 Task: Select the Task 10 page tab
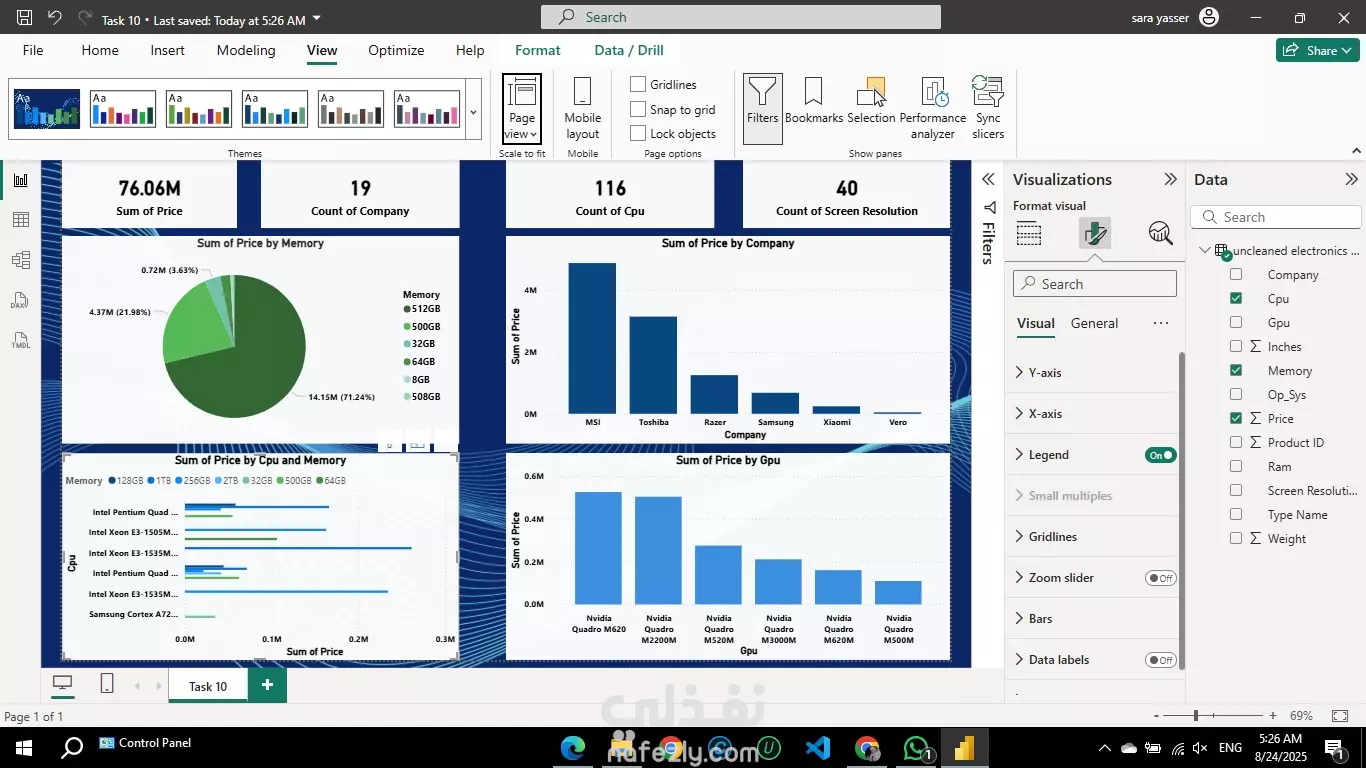[x=208, y=686]
